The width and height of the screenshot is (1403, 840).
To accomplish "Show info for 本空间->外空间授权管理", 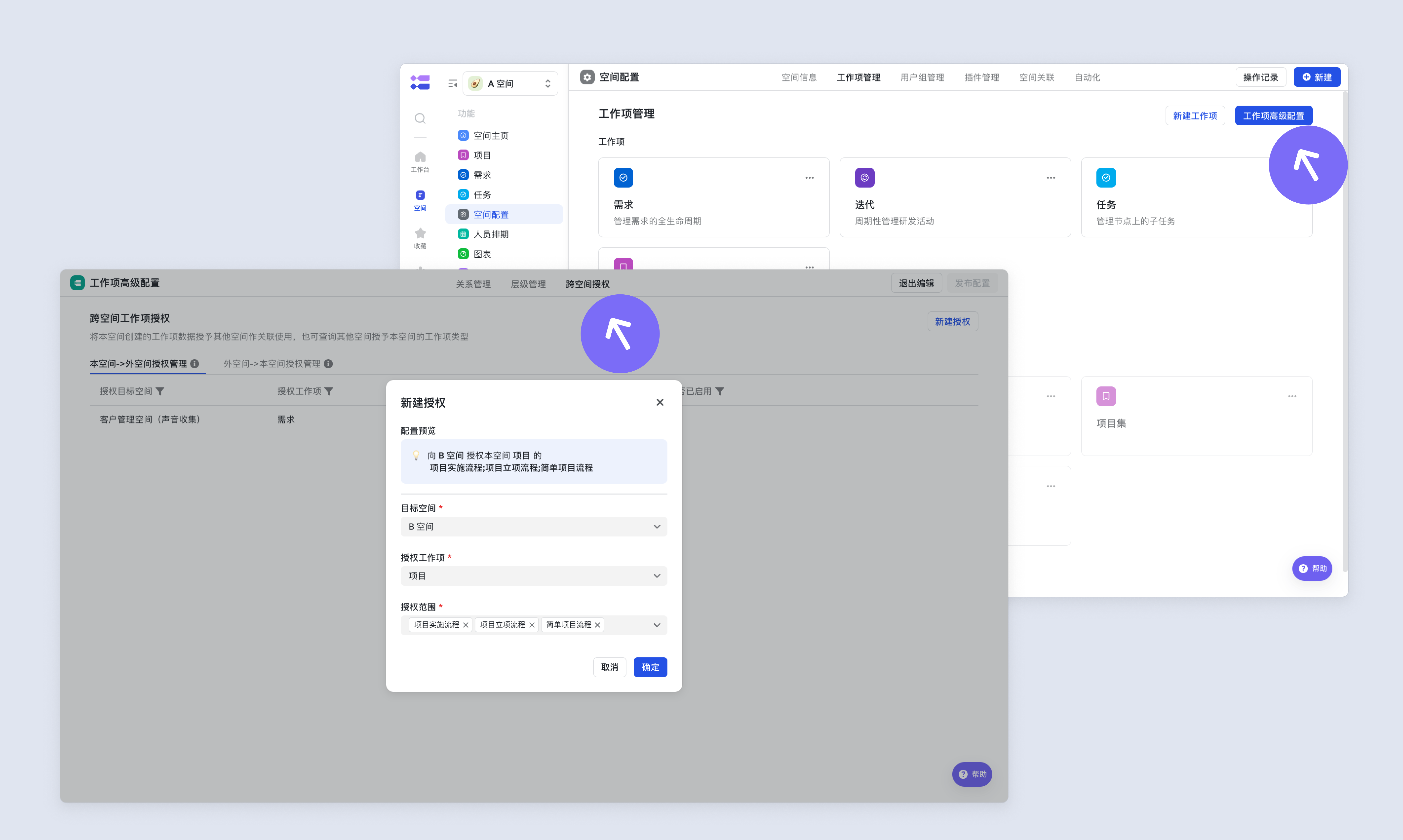I will tap(194, 363).
